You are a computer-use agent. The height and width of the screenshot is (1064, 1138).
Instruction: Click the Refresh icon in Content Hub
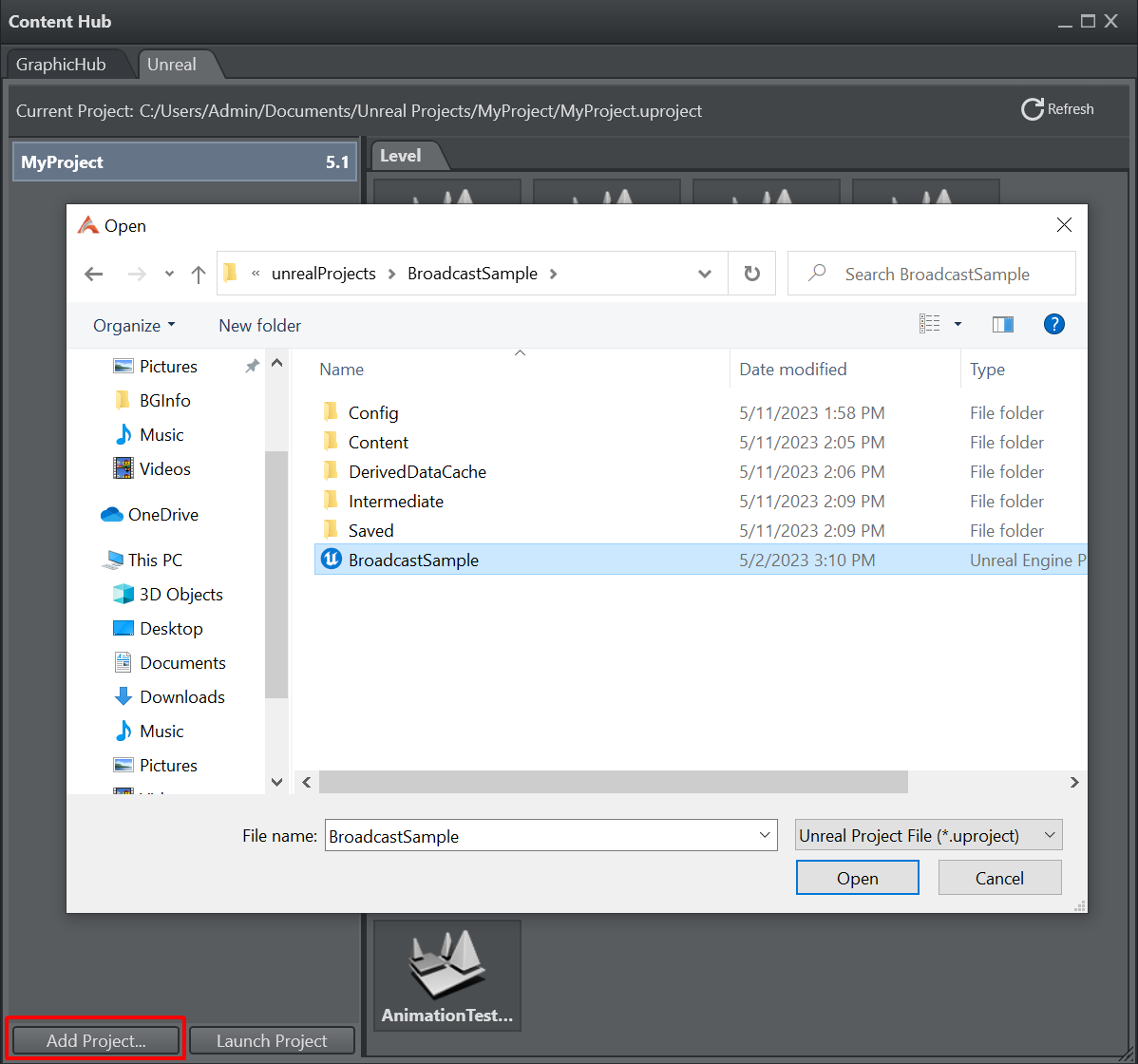pos(1032,109)
